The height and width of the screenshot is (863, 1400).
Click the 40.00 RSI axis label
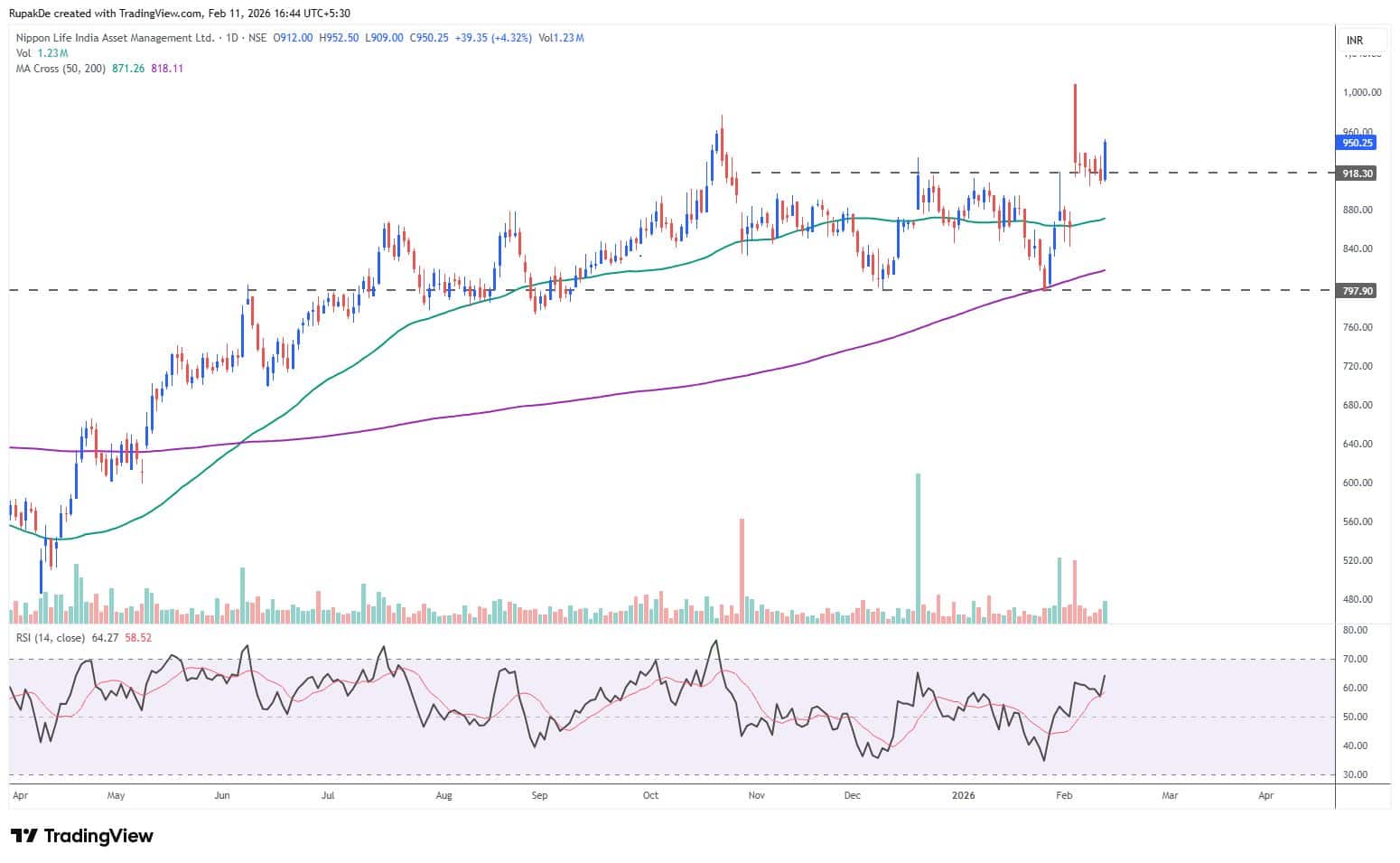point(1355,746)
